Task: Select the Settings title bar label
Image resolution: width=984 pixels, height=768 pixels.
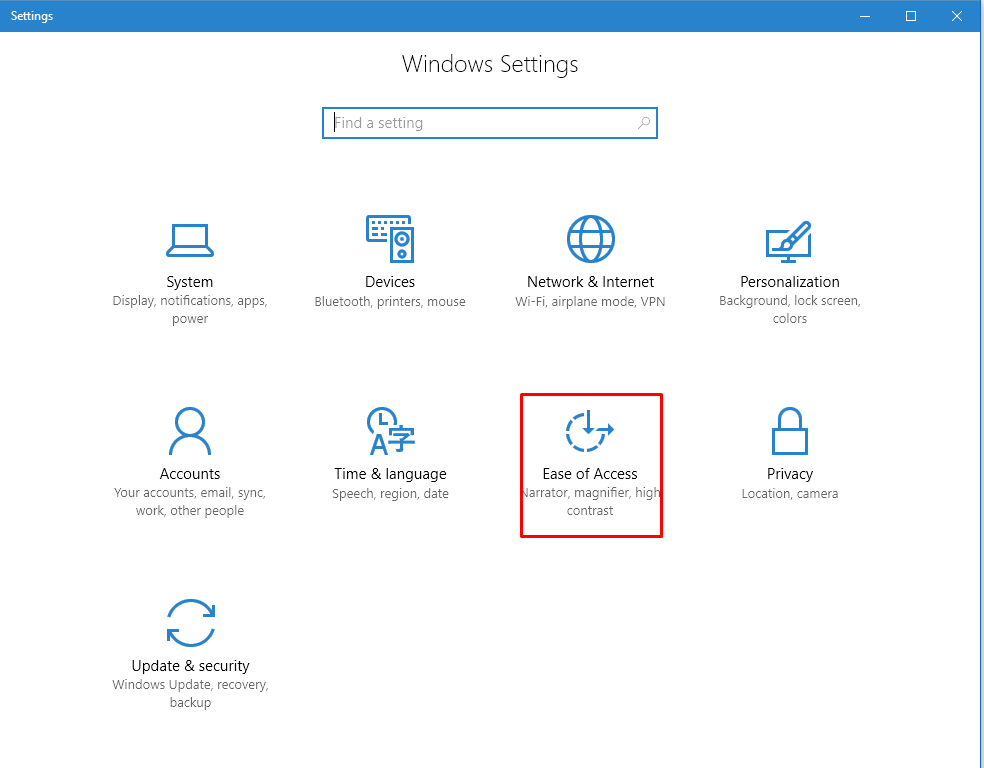Action: [x=31, y=15]
